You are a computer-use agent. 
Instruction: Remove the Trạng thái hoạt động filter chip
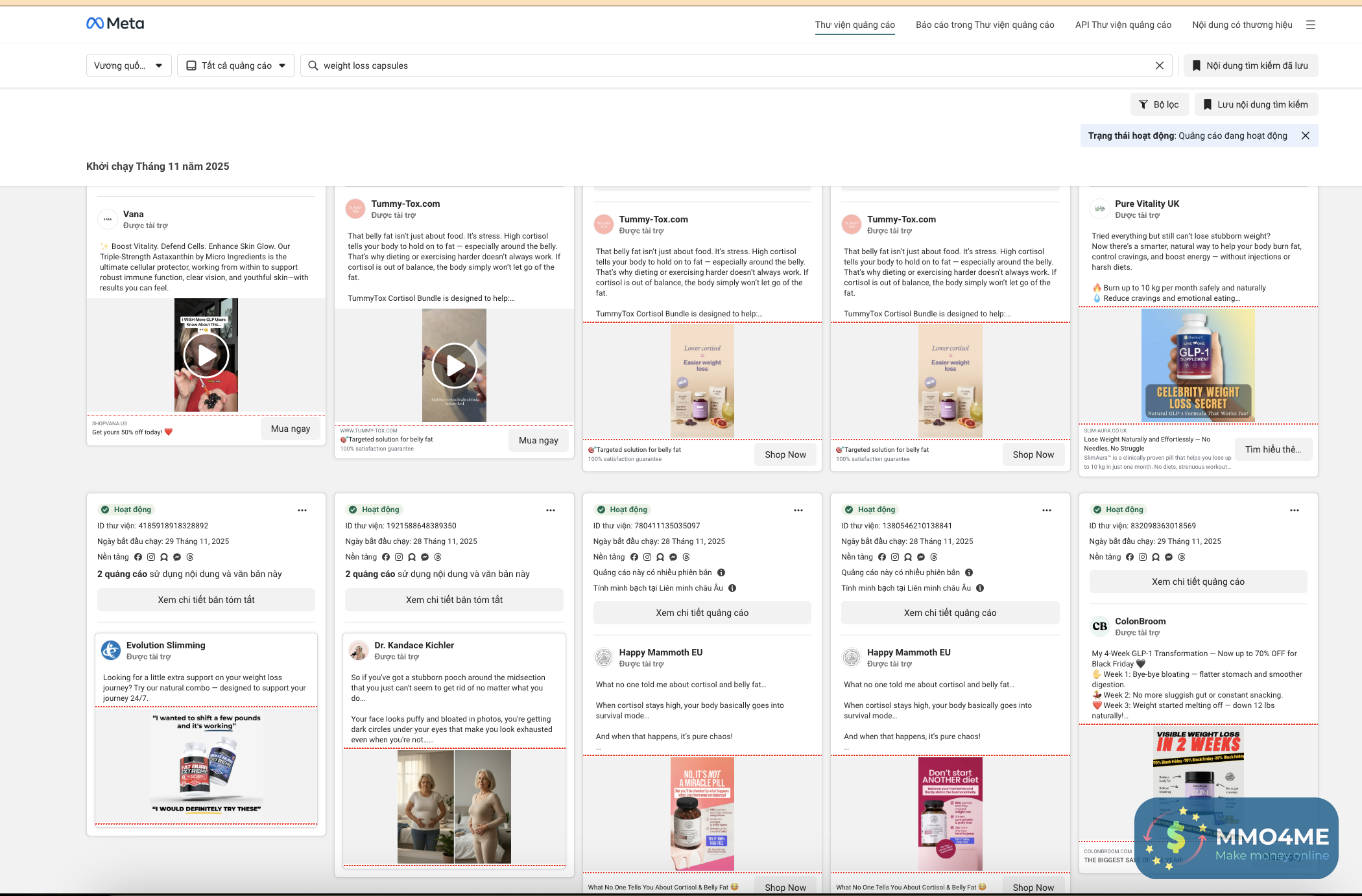coord(1306,136)
